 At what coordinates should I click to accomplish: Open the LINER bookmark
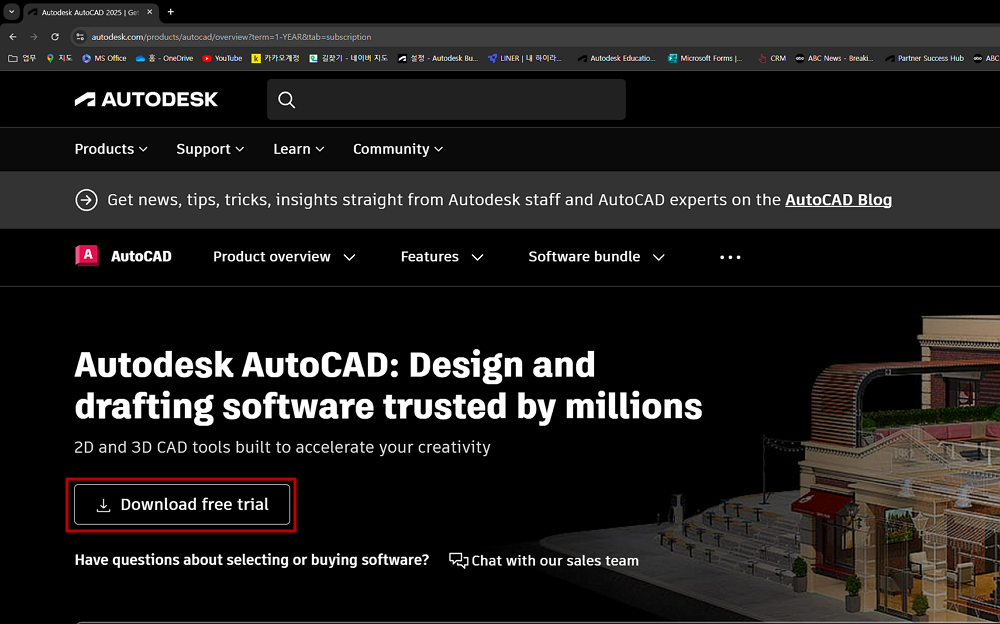tap(525, 58)
